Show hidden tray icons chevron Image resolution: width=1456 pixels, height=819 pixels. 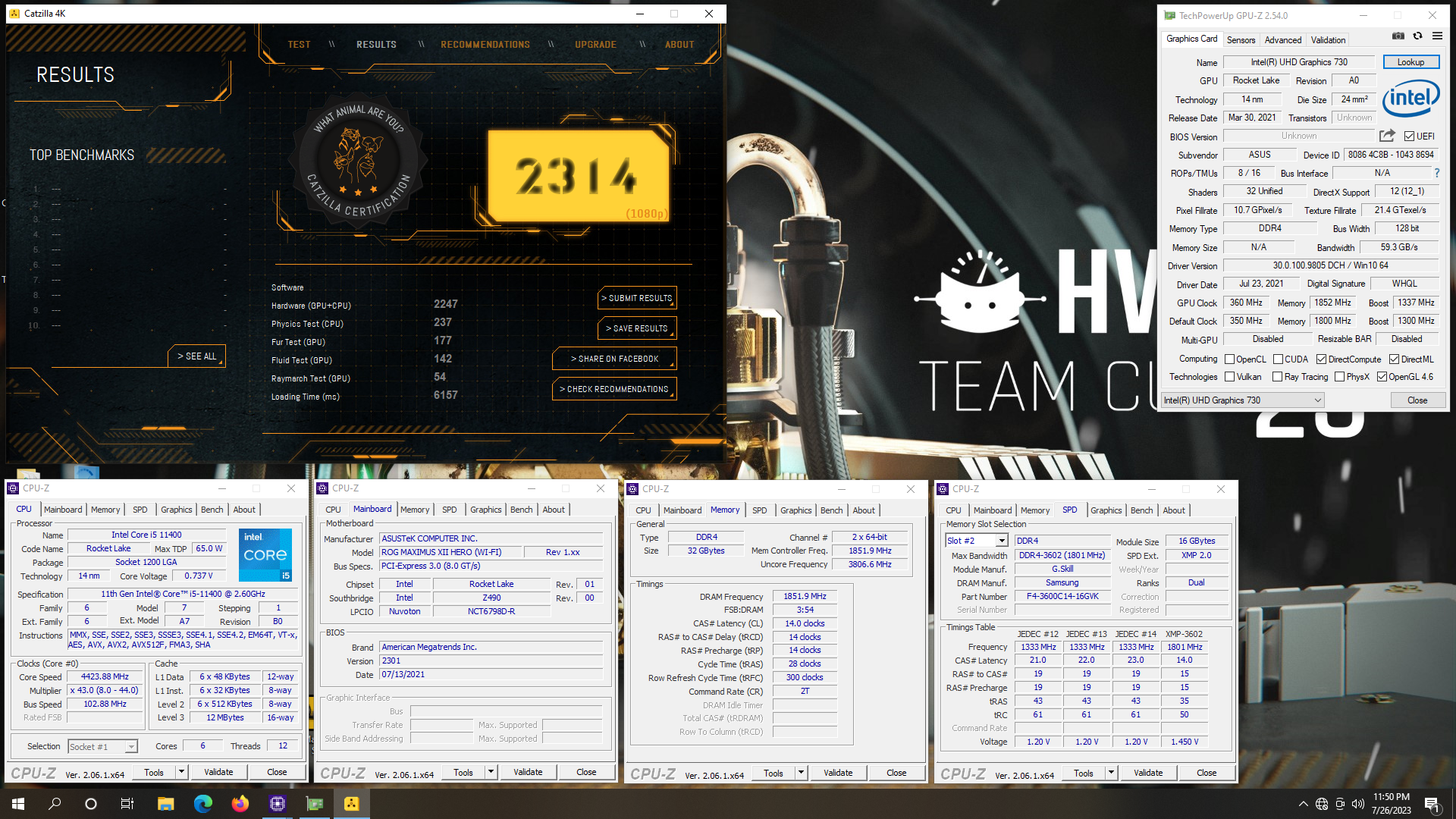coord(1303,804)
